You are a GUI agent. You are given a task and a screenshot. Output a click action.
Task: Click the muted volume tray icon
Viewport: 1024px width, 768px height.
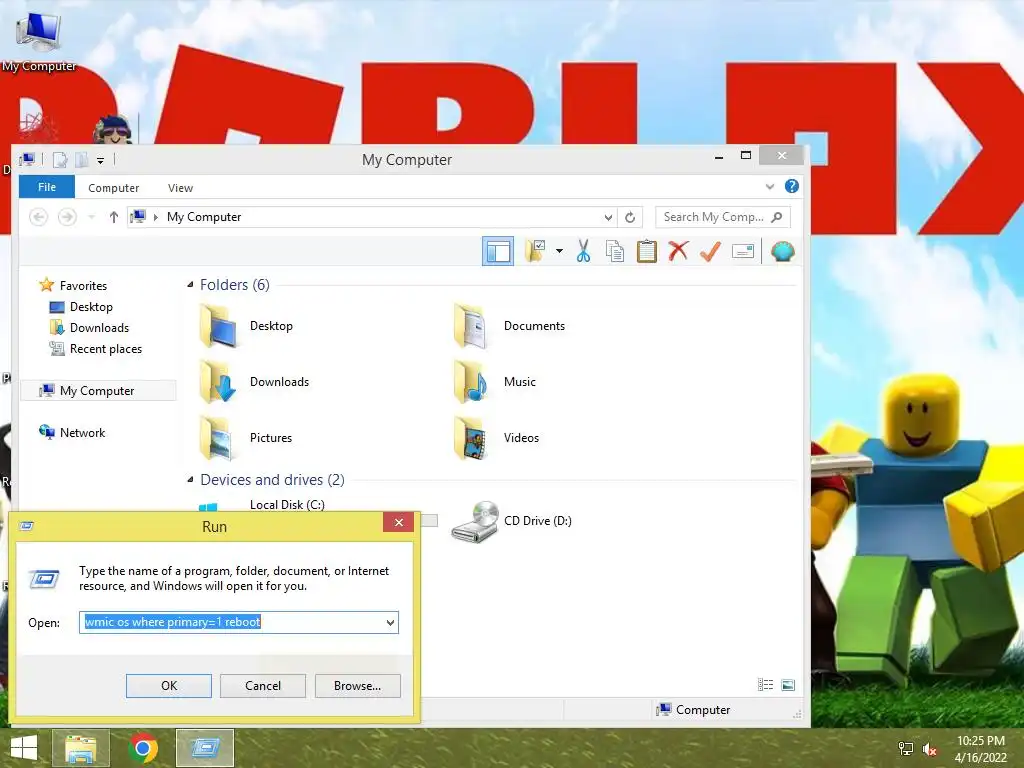coord(929,749)
